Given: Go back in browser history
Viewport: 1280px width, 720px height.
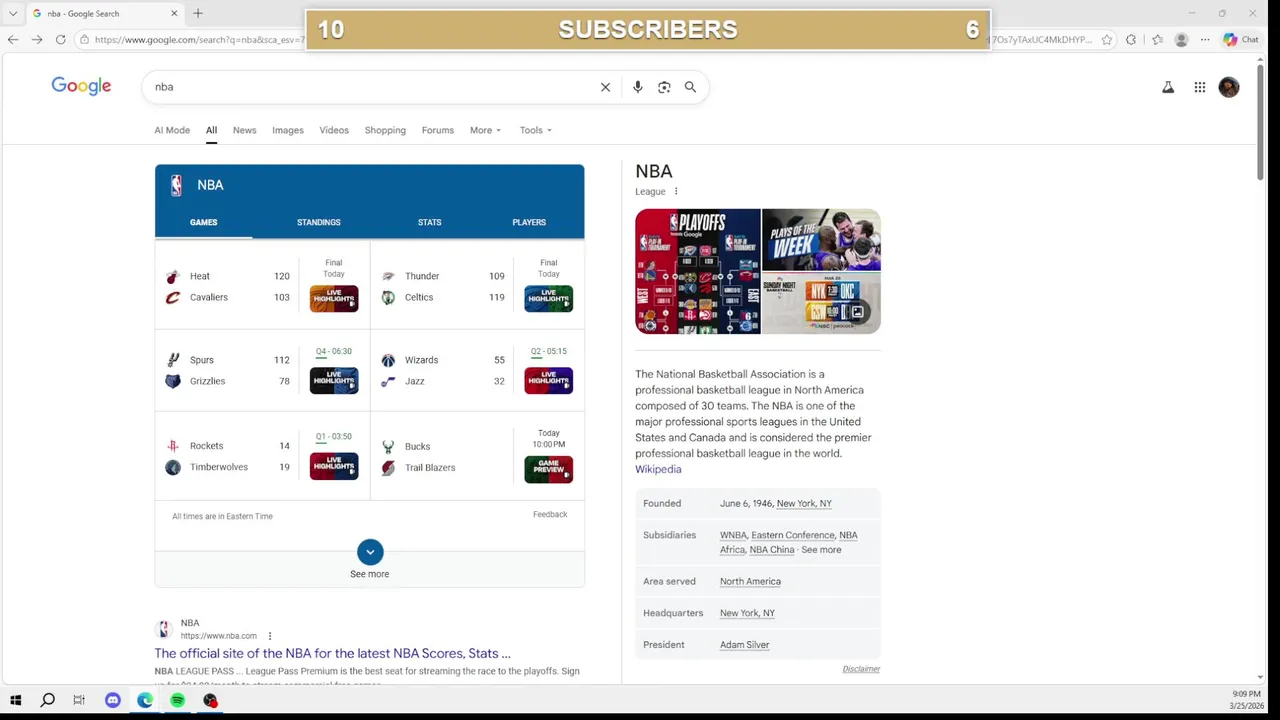Looking at the screenshot, I should pyautogui.click(x=13, y=40).
